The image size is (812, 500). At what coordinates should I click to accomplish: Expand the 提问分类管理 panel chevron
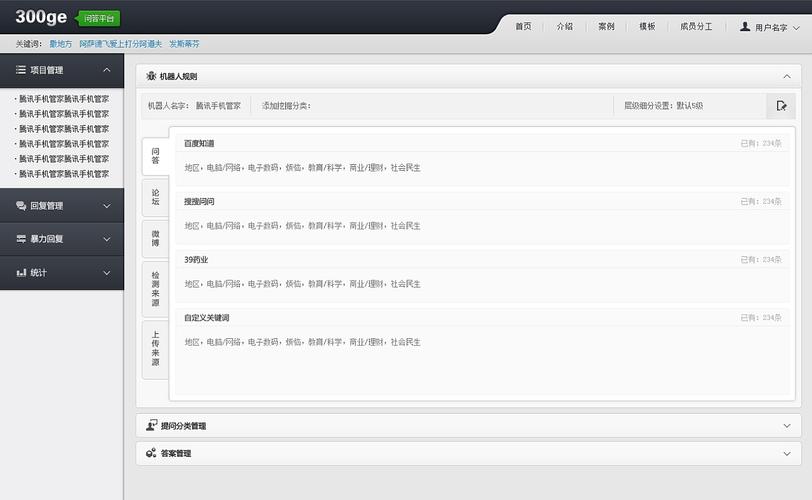[787, 426]
